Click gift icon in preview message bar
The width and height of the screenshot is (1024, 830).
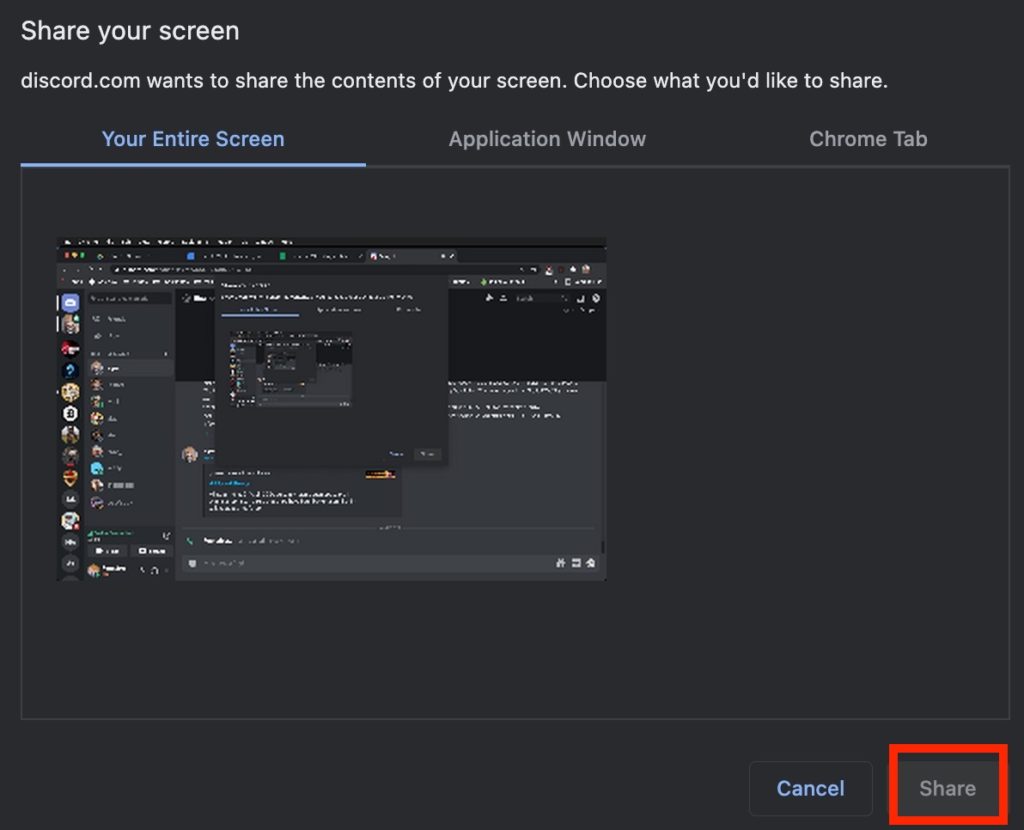coord(560,563)
